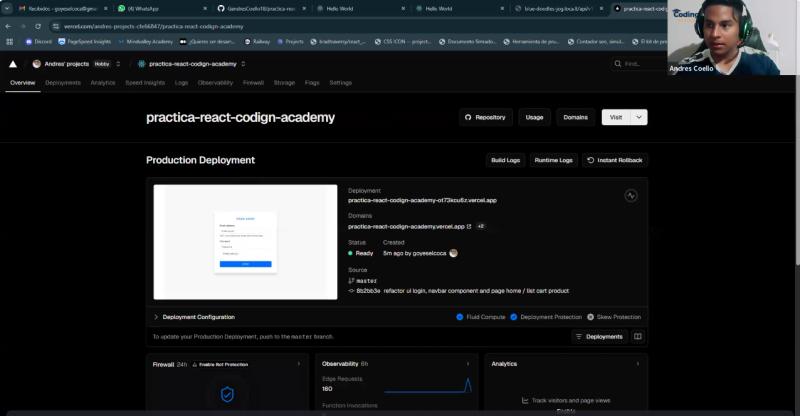800x416 pixels.
Task: Open the Firewall tab
Action: pos(253,83)
